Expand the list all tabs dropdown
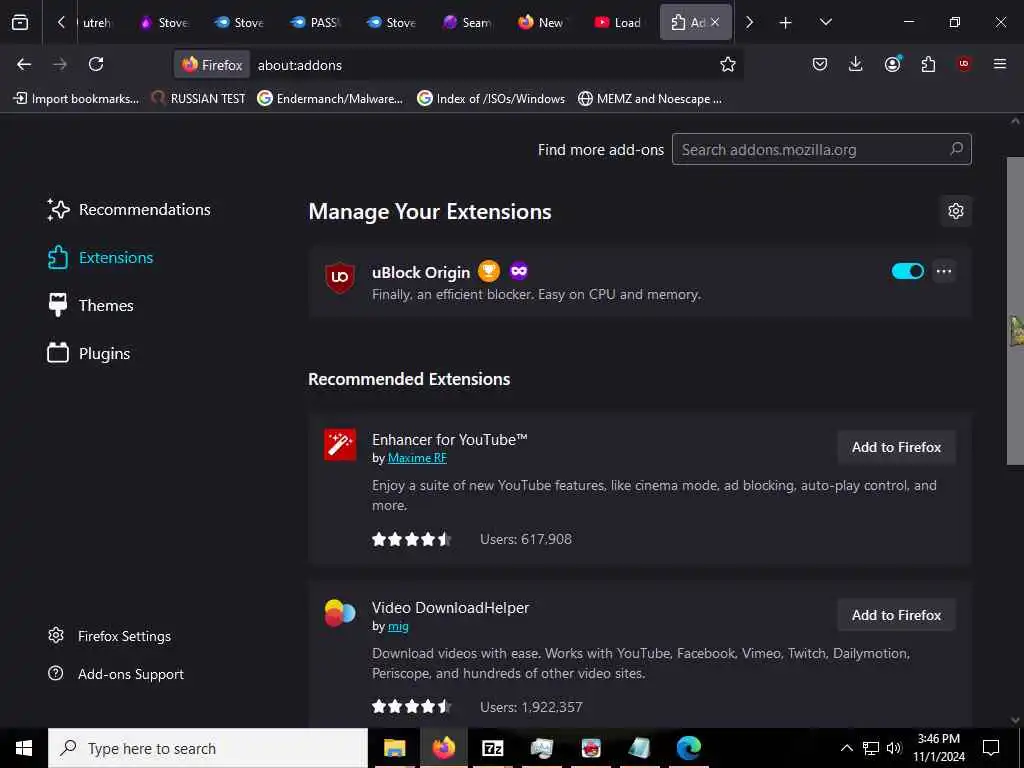1024x768 pixels. [x=825, y=22]
